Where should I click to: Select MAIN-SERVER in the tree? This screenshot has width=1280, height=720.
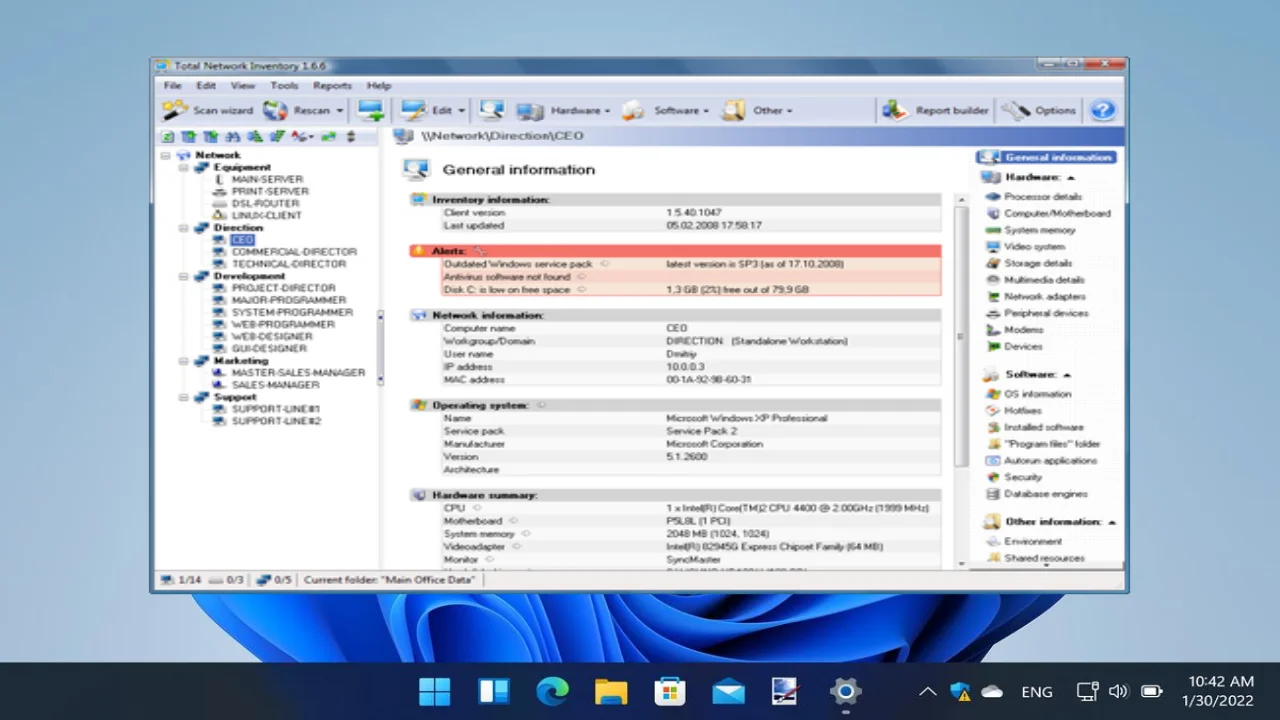pyautogui.click(x=267, y=180)
